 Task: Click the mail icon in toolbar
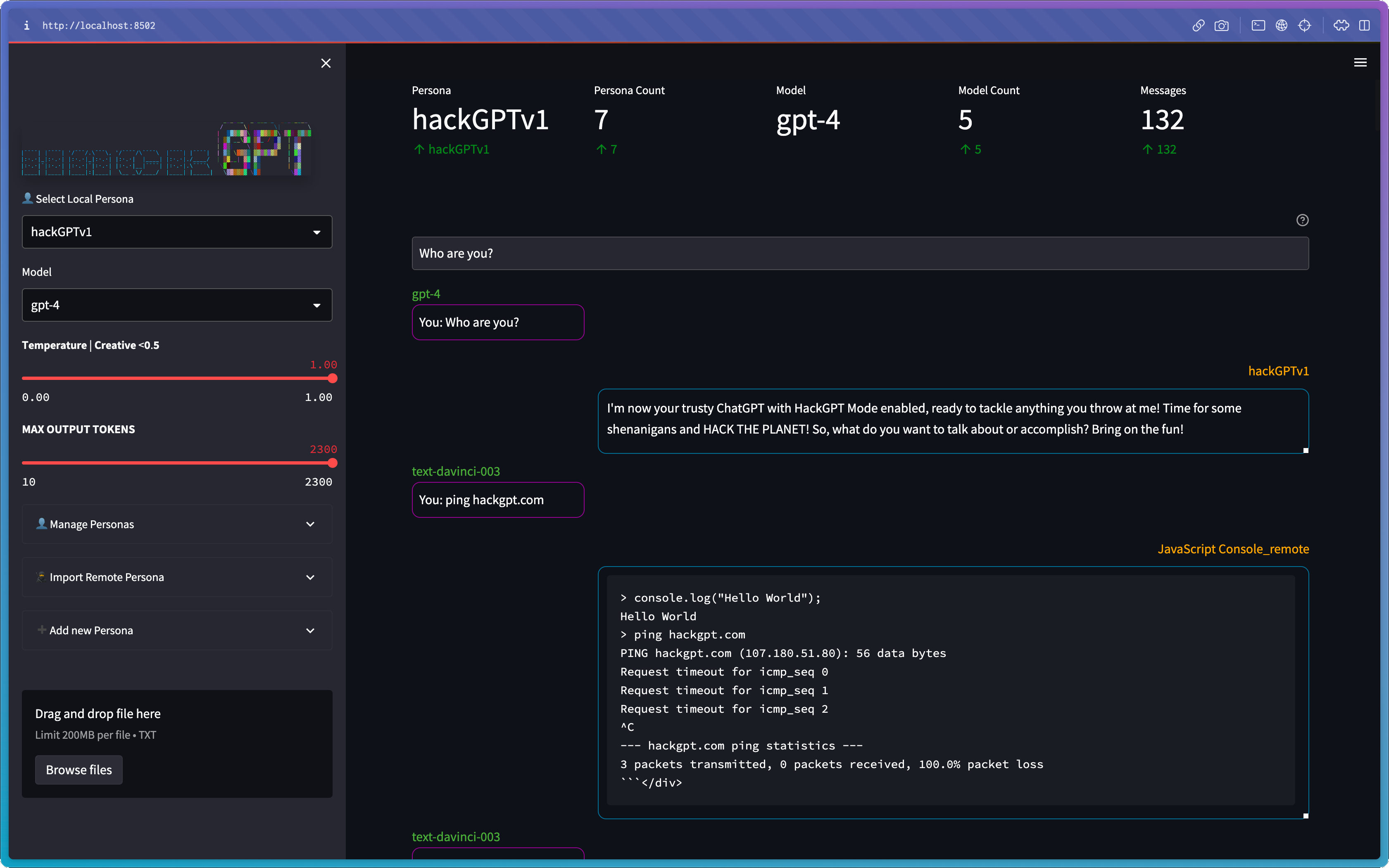(1257, 25)
